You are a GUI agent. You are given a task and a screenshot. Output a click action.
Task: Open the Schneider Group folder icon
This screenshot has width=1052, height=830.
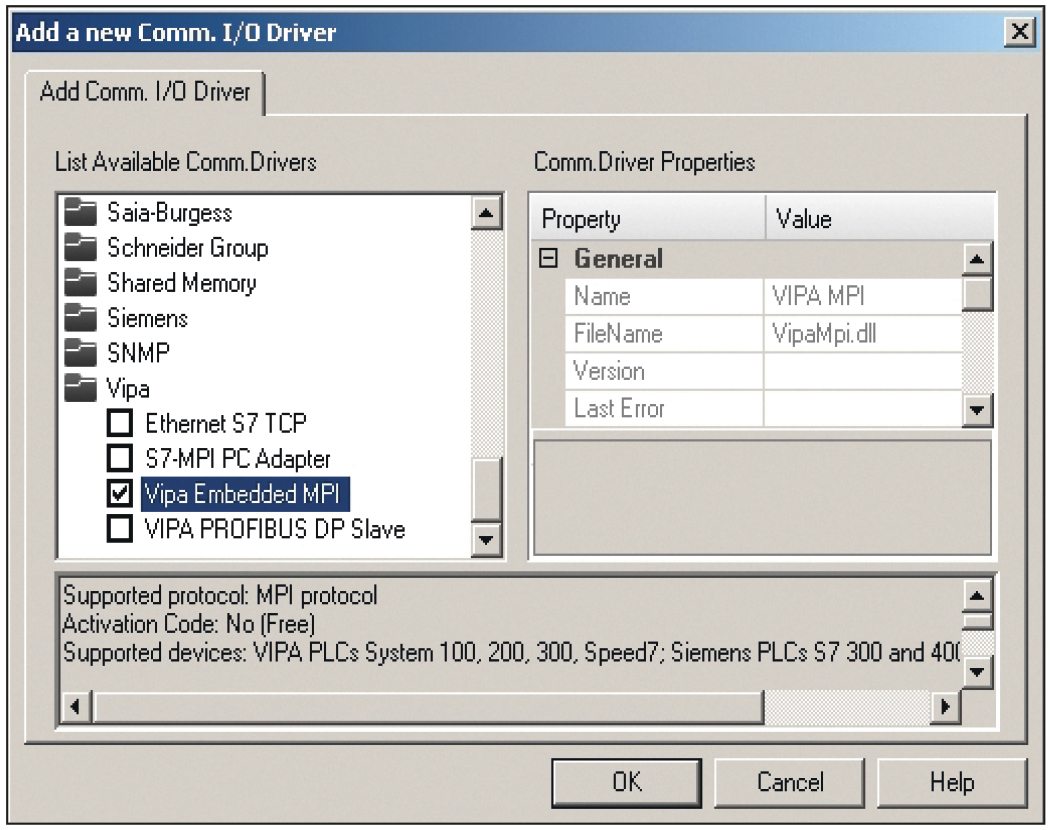pos(81,248)
